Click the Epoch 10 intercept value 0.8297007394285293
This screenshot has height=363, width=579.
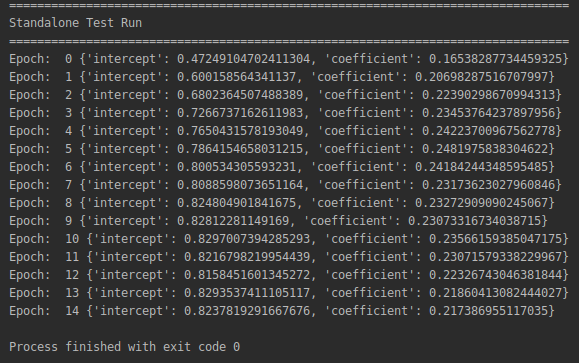point(247,239)
